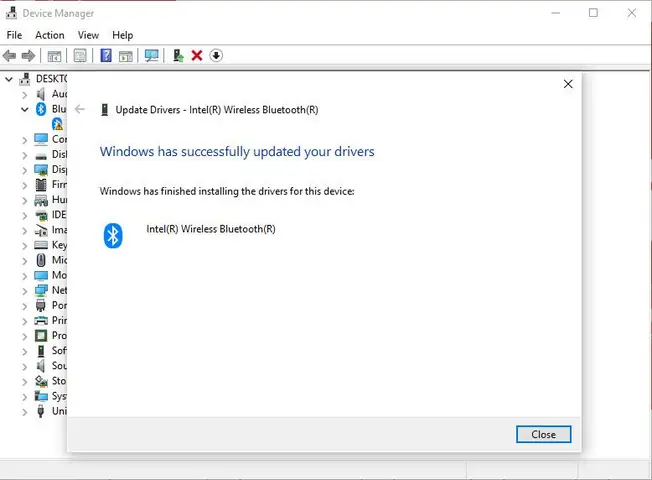Select the Storage controllers icon
This screenshot has width=652, height=480.
click(x=41, y=381)
